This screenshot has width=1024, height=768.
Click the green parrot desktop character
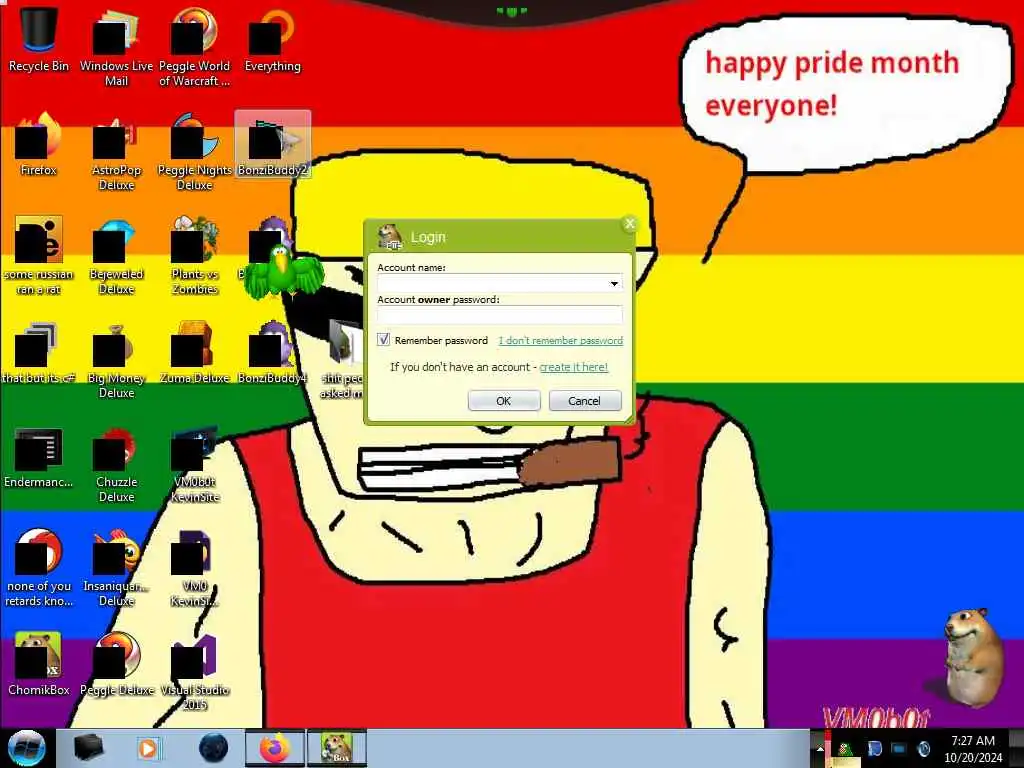[285, 271]
